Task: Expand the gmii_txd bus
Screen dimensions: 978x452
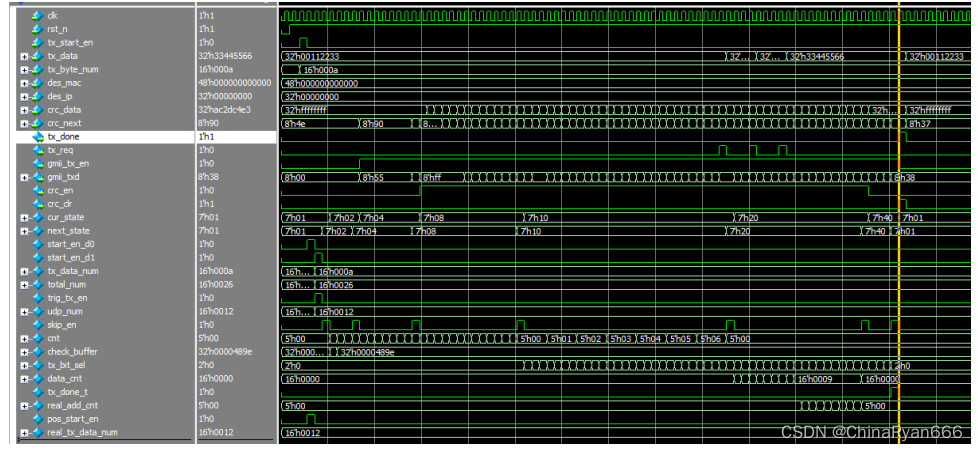Action: click(24, 177)
